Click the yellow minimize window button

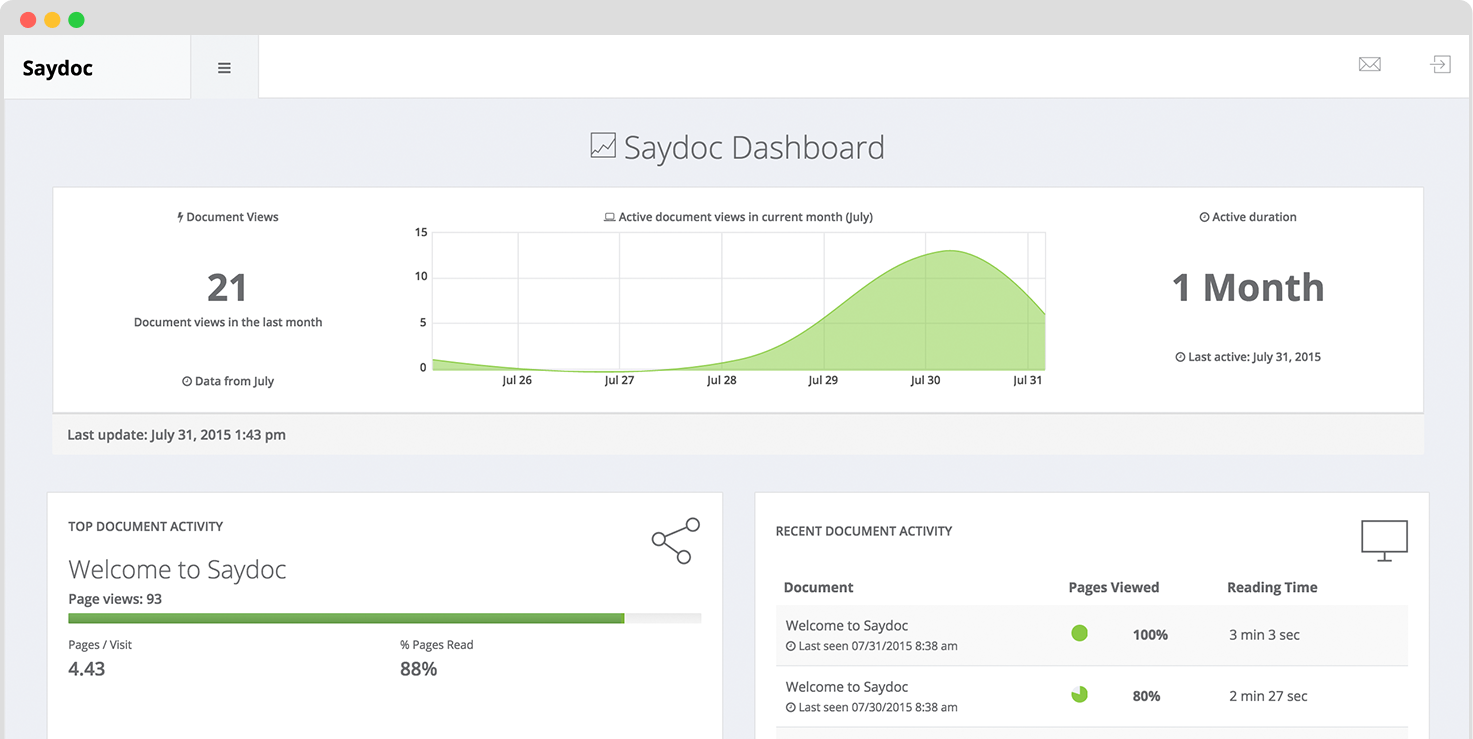pos(52,20)
